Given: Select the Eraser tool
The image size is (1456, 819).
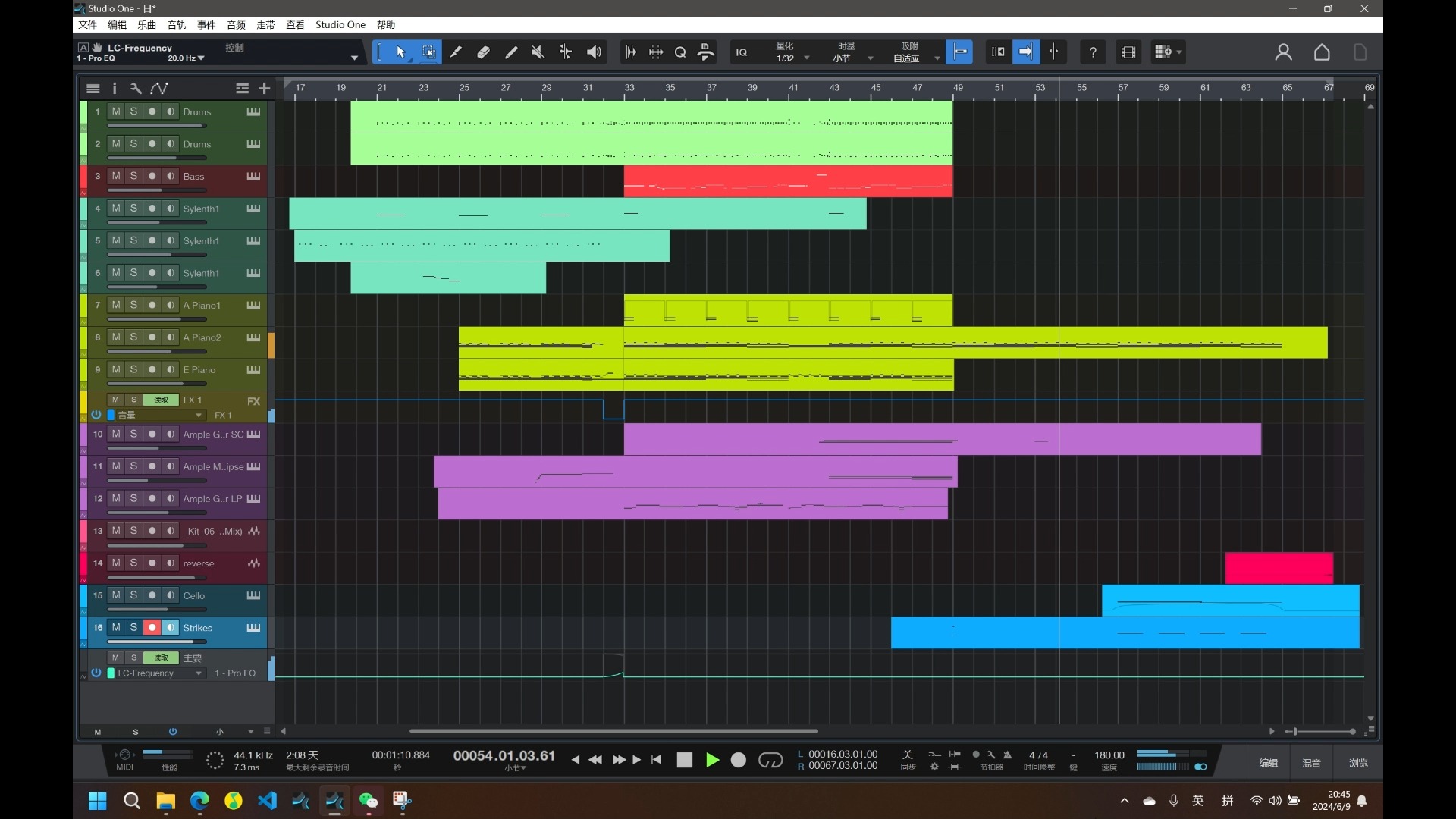Looking at the screenshot, I should (483, 52).
